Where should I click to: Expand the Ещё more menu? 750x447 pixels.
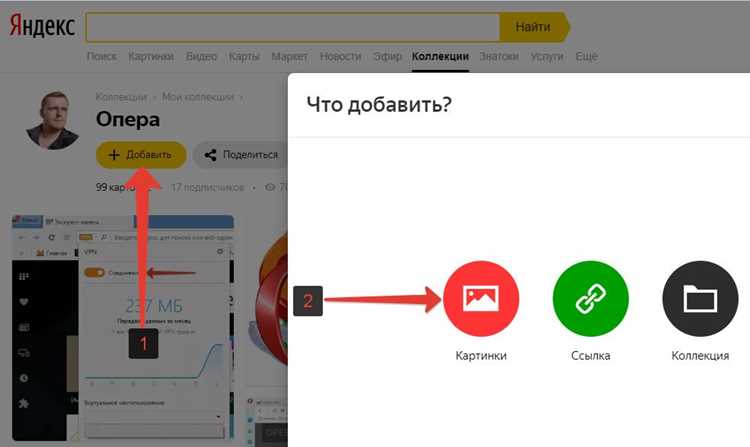pyautogui.click(x=586, y=56)
